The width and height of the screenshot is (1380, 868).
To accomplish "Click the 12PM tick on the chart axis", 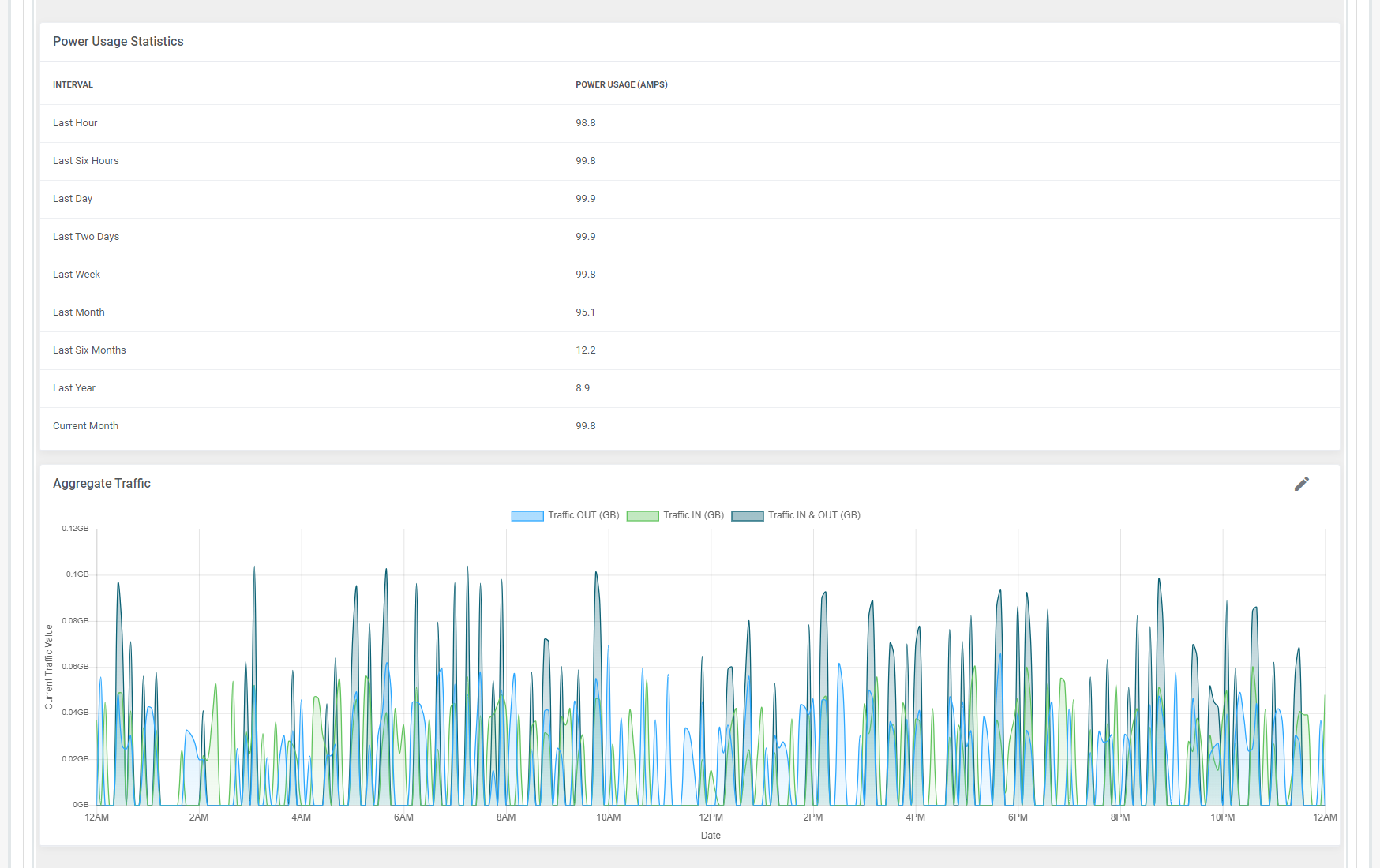I will click(711, 817).
